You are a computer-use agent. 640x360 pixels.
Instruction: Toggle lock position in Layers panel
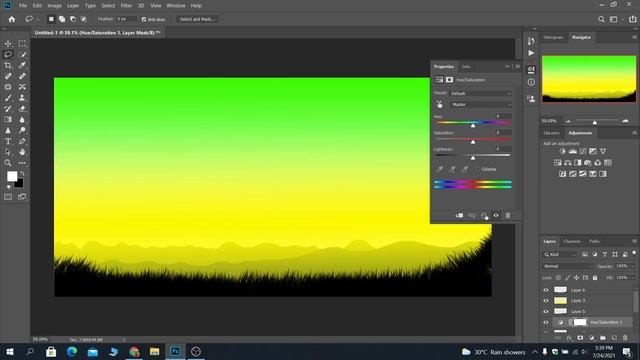click(x=576, y=278)
